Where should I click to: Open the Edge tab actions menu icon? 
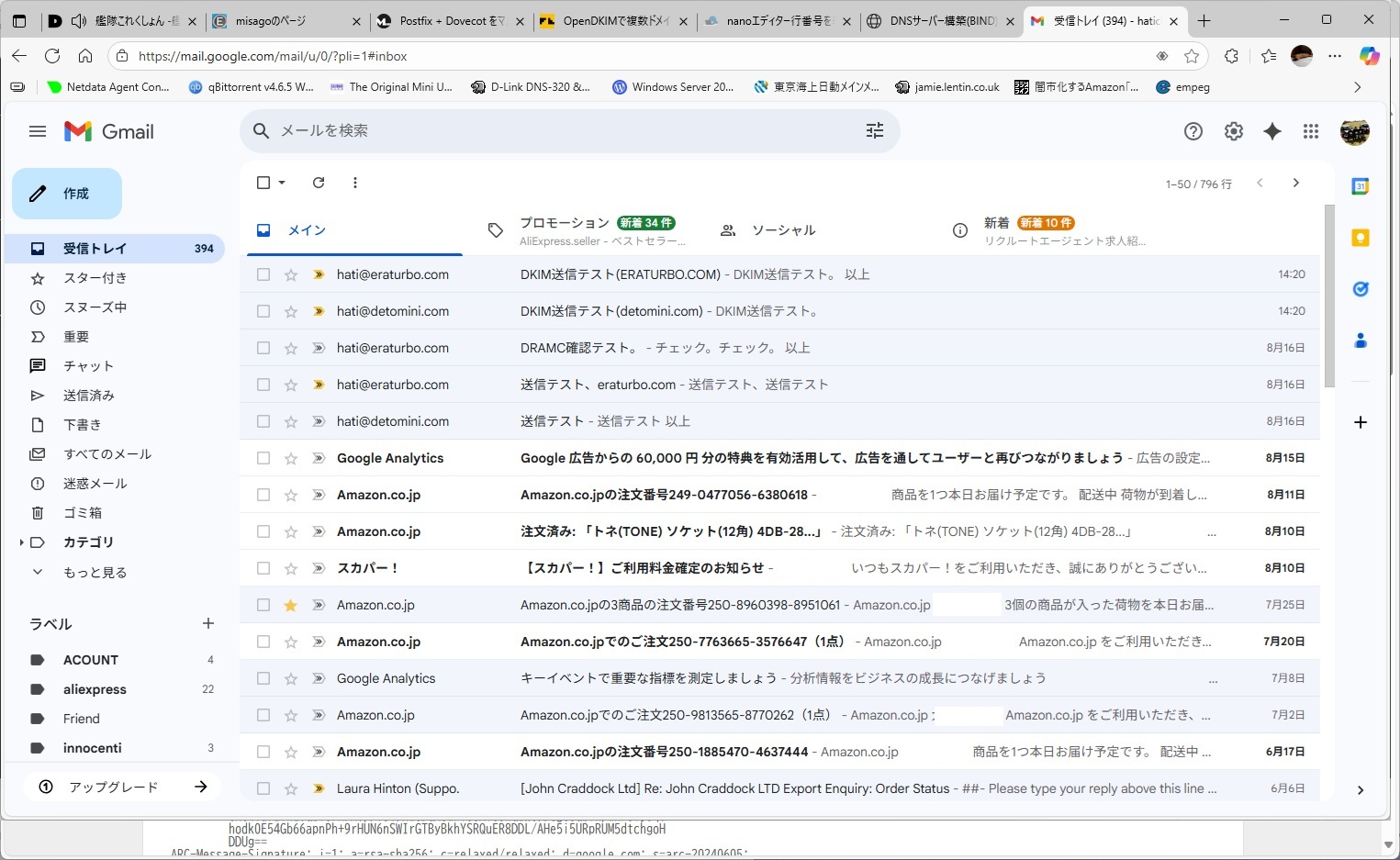tap(19, 20)
